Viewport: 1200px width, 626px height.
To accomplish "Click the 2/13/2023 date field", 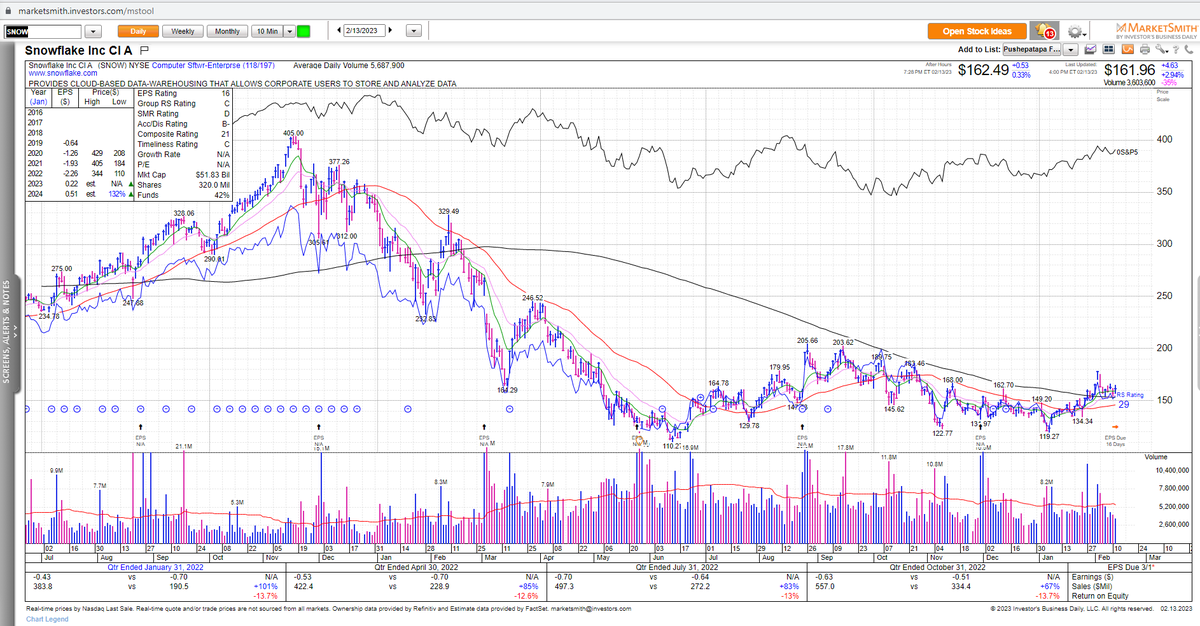I will coord(363,30).
